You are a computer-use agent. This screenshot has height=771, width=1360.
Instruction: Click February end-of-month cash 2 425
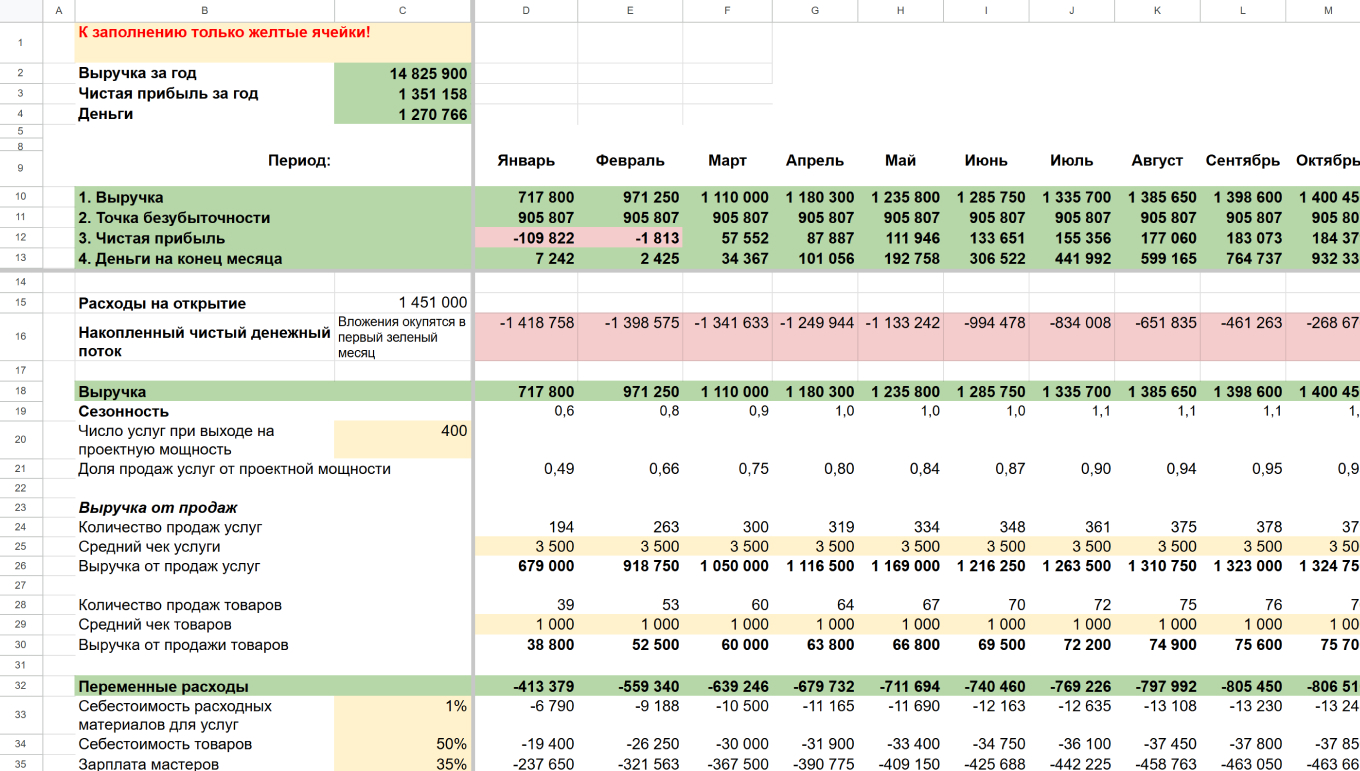pos(630,259)
